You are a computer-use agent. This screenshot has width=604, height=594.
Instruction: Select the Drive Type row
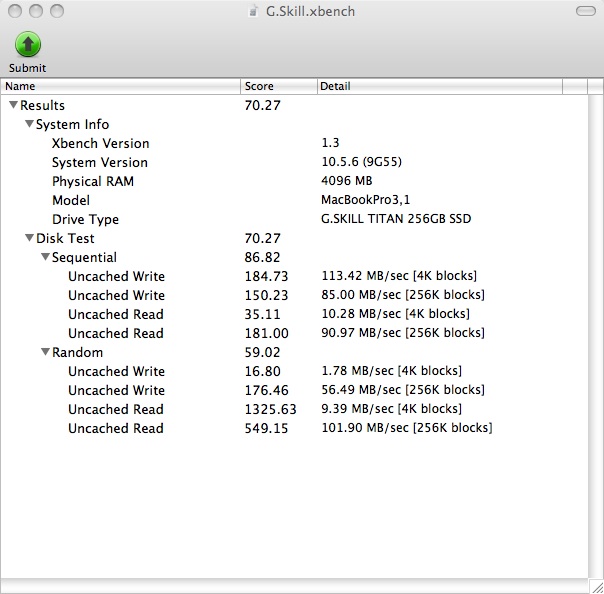(x=294, y=219)
